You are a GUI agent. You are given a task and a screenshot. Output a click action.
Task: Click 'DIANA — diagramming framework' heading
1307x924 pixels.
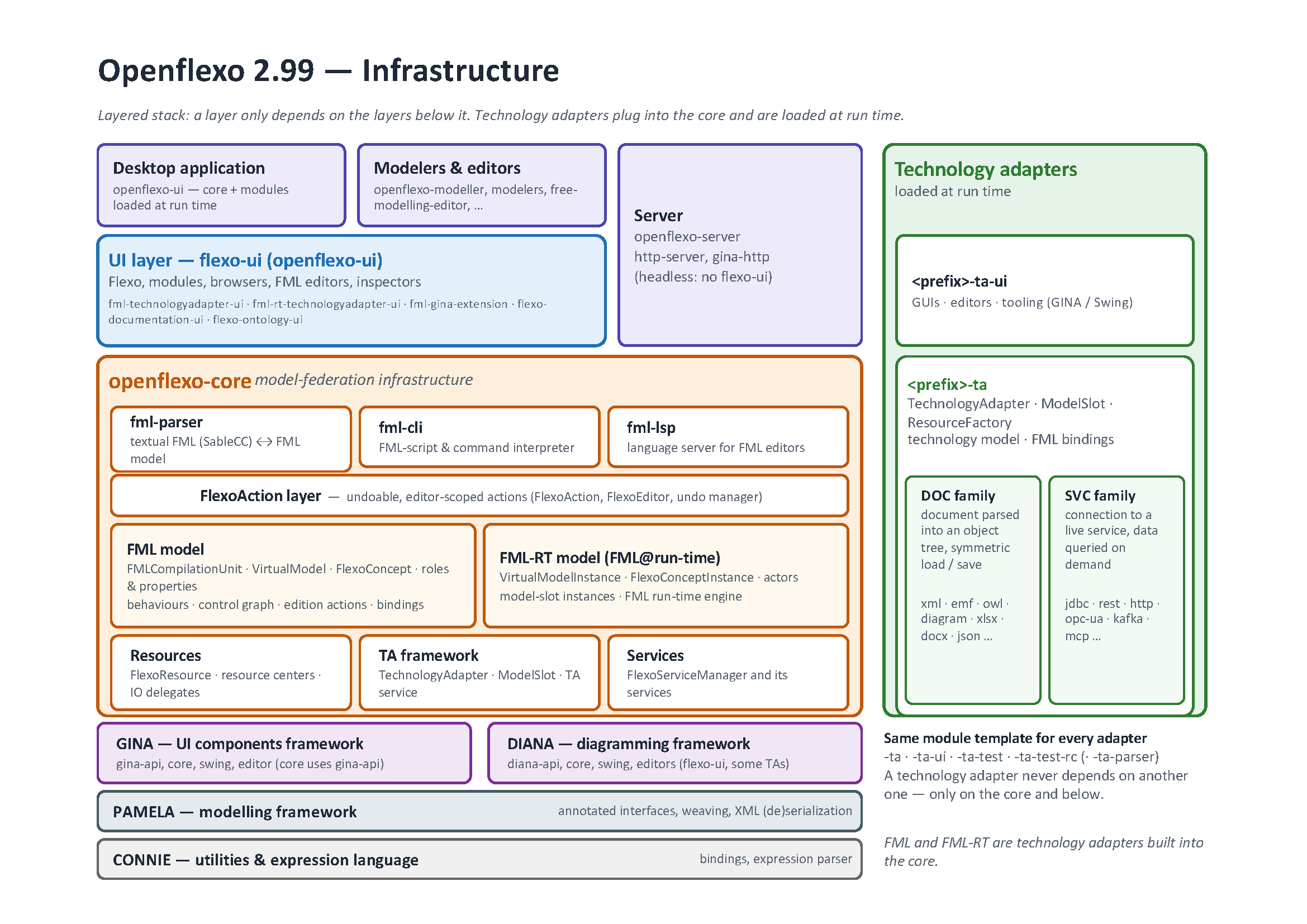pos(629,744)
